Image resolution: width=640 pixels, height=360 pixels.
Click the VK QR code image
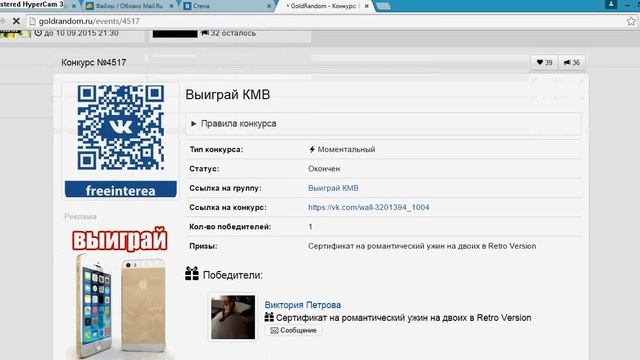tap(120, 128)
